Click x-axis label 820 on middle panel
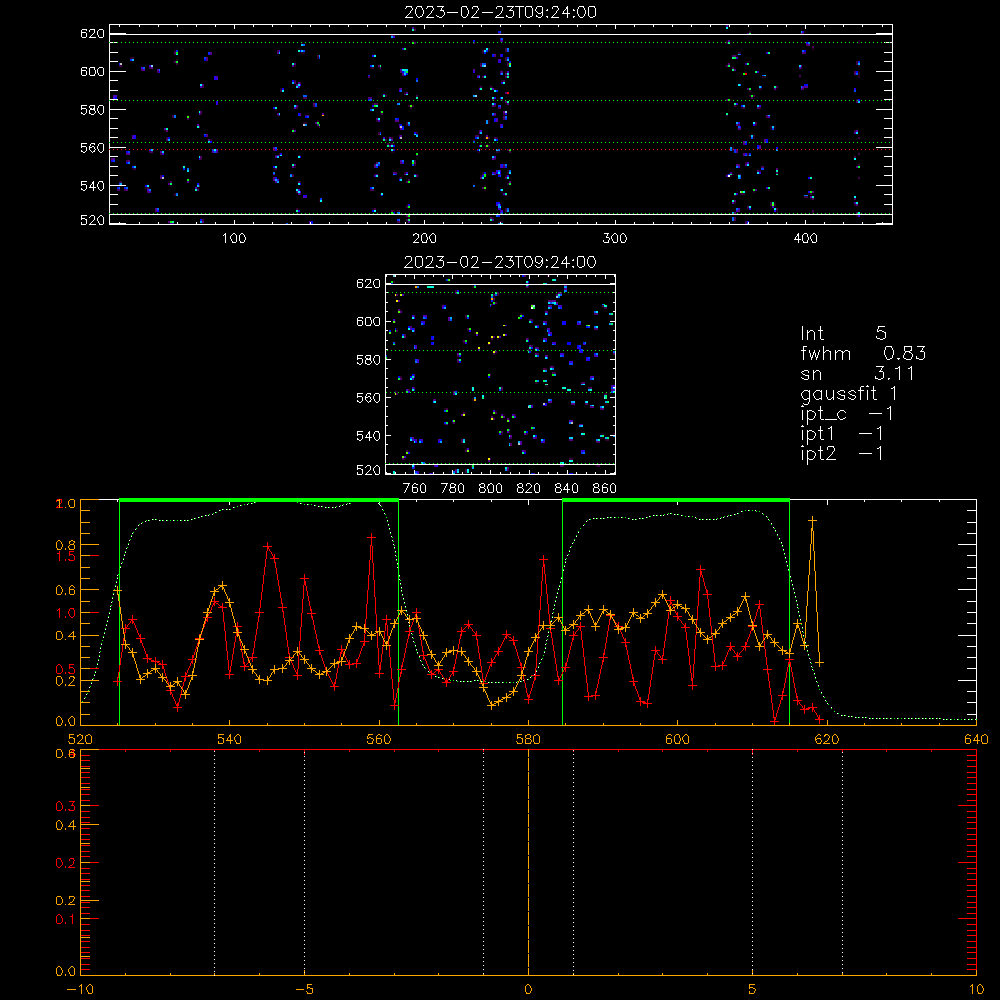The image size is (1000, 1000). coord(528,489)
